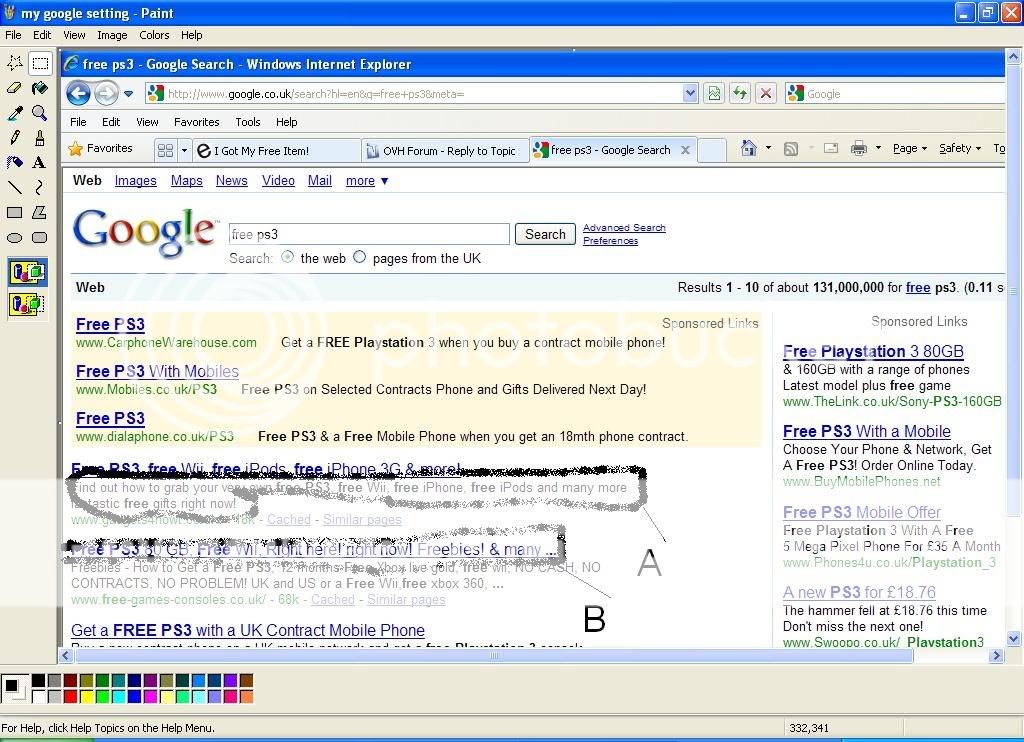Select the Polygon shape tool
Viewport: 1024px width, 742px height.
point(40,213)
